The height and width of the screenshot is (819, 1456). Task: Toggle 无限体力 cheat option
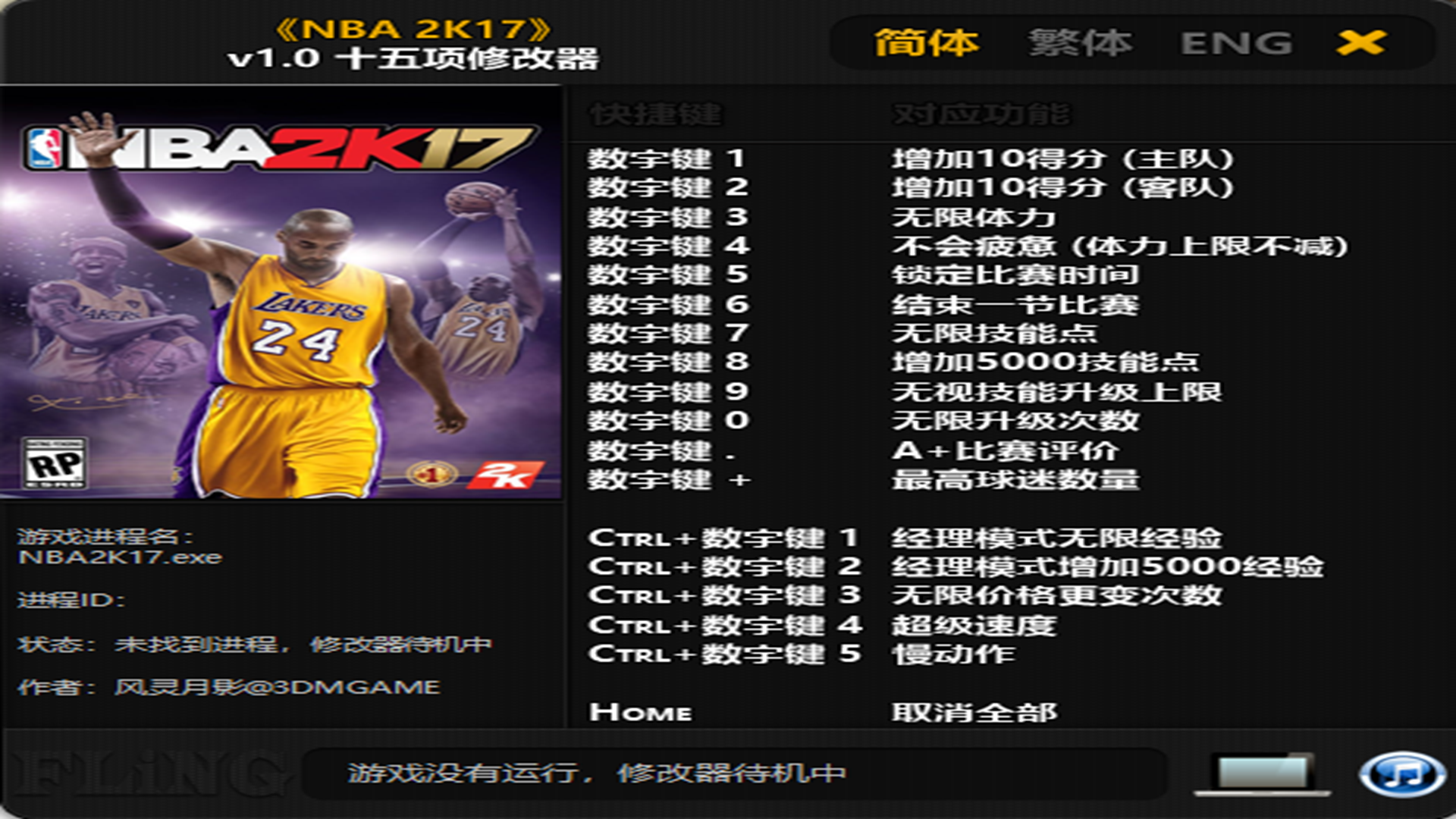[x=974, y=218]
